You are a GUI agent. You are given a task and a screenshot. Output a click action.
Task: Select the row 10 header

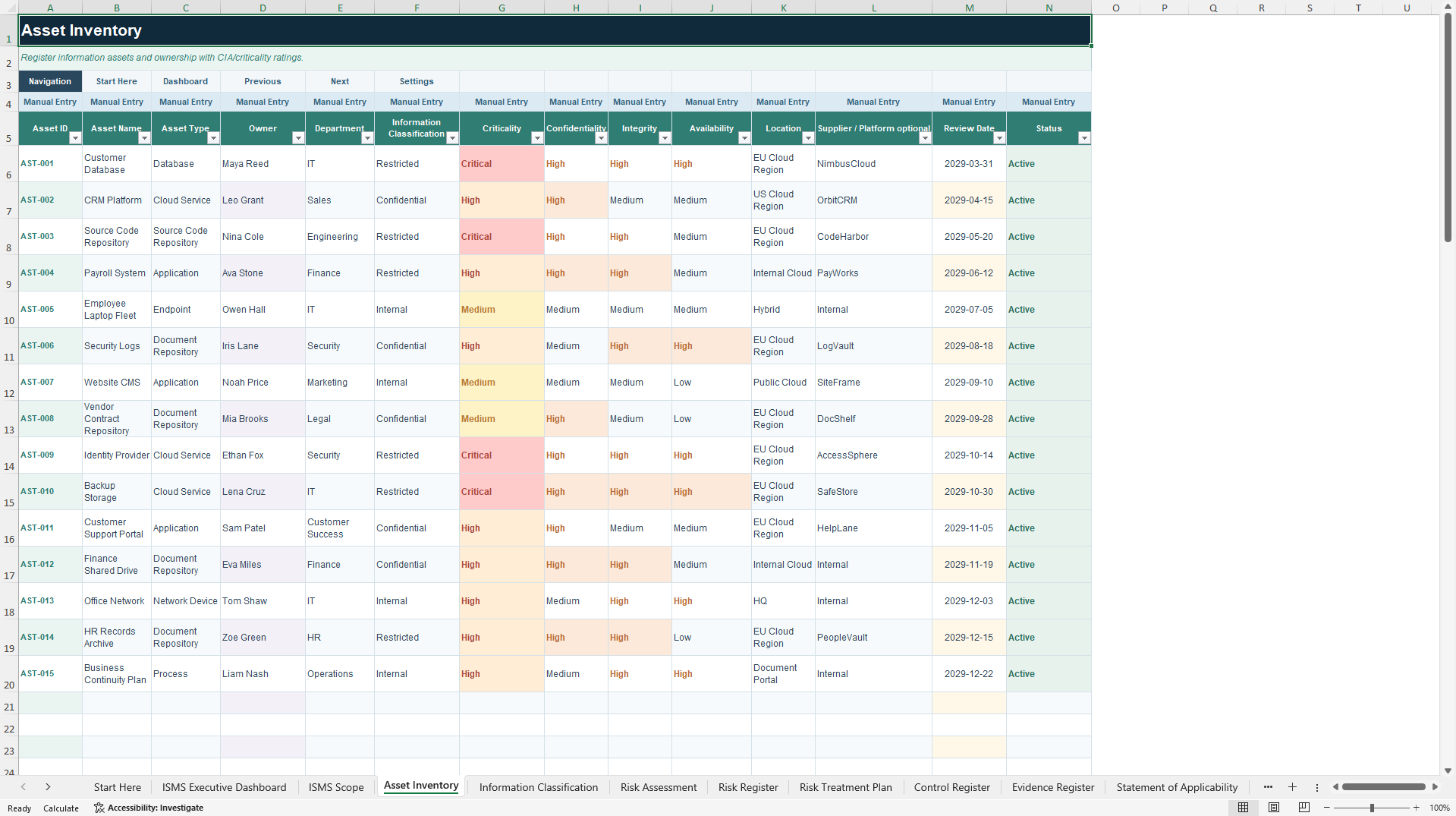[x=9, y=310]
